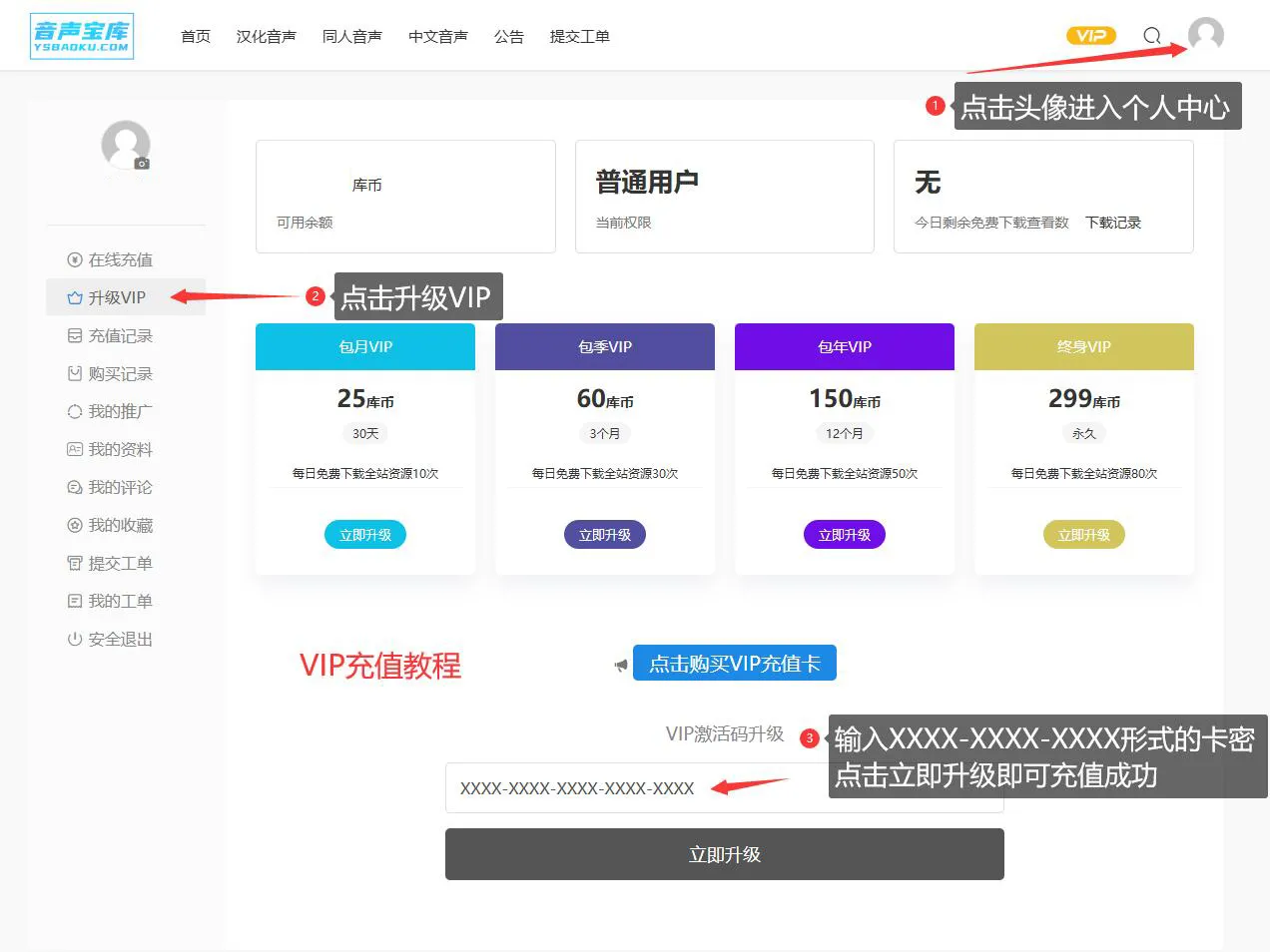Select 提交工单 in the top navigation
Image resolution: width=1270 pixels, height=952 pixels.
tap(580, 36)
